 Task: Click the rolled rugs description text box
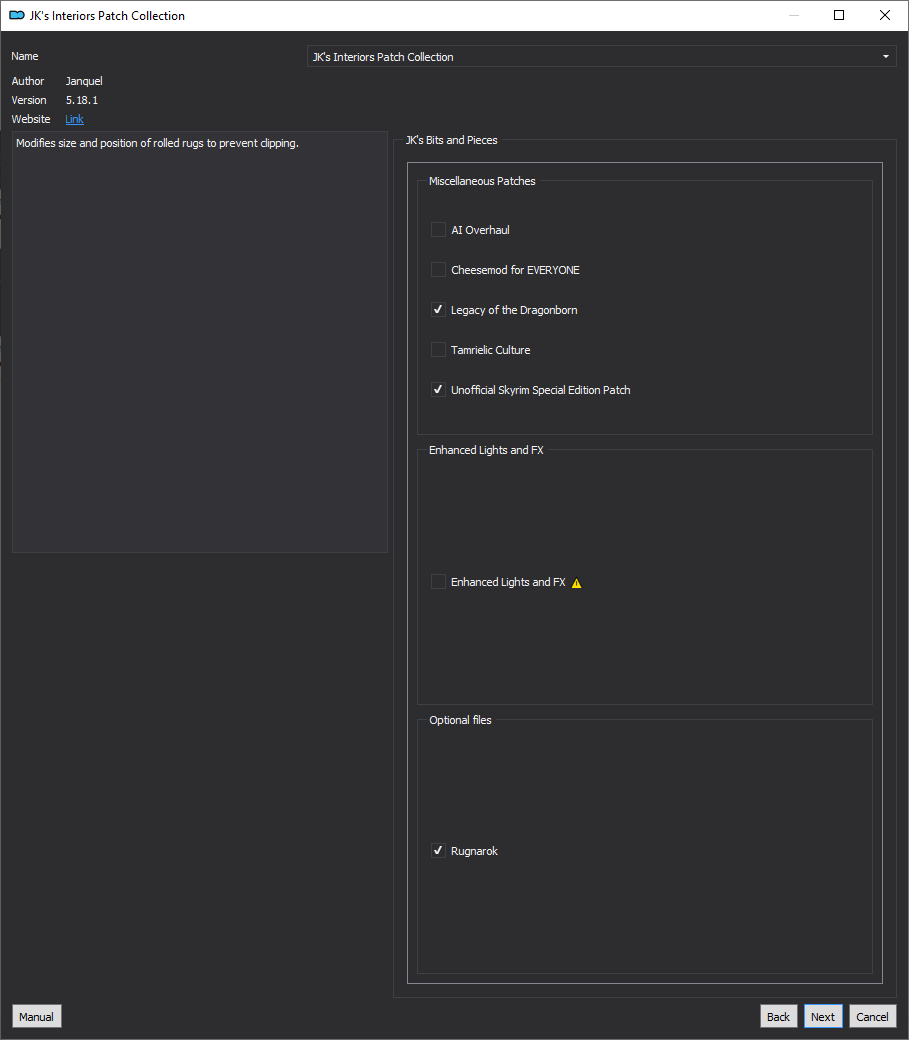(200, 342)
